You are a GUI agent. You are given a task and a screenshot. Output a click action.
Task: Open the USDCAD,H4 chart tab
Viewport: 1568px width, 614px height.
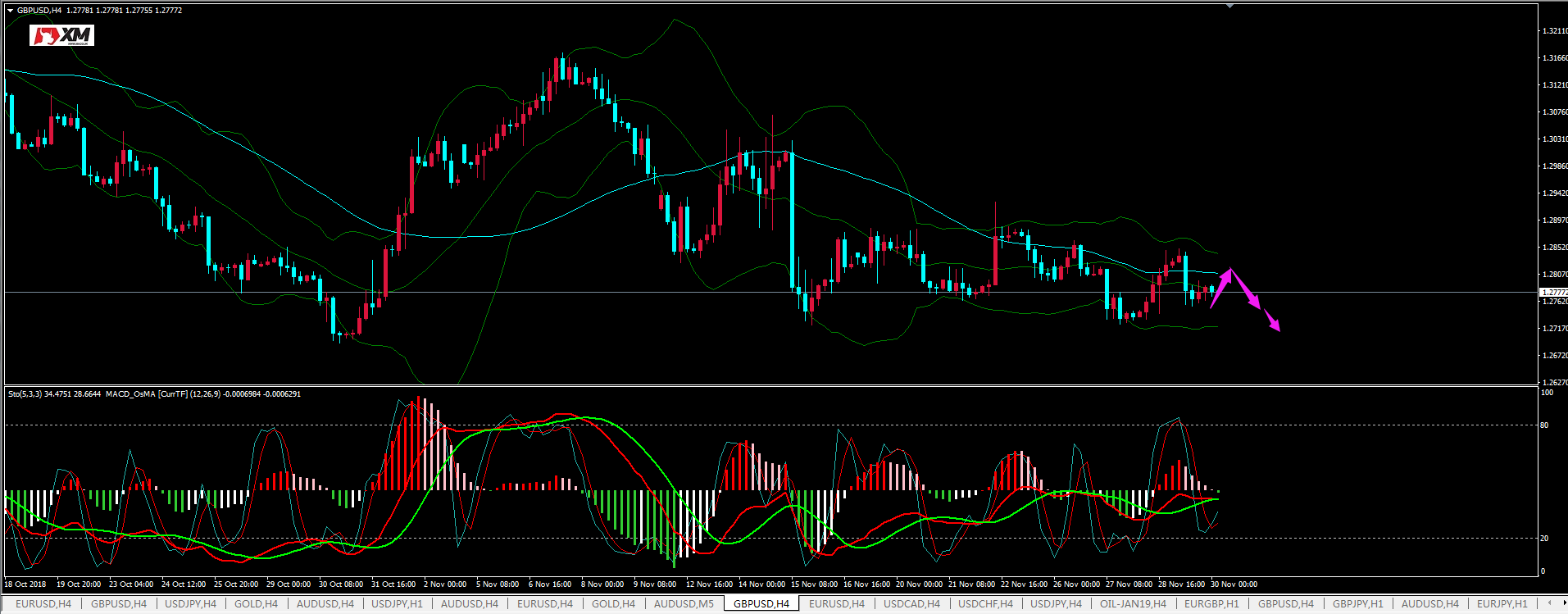pyautogui.click(x=911, y=604)
